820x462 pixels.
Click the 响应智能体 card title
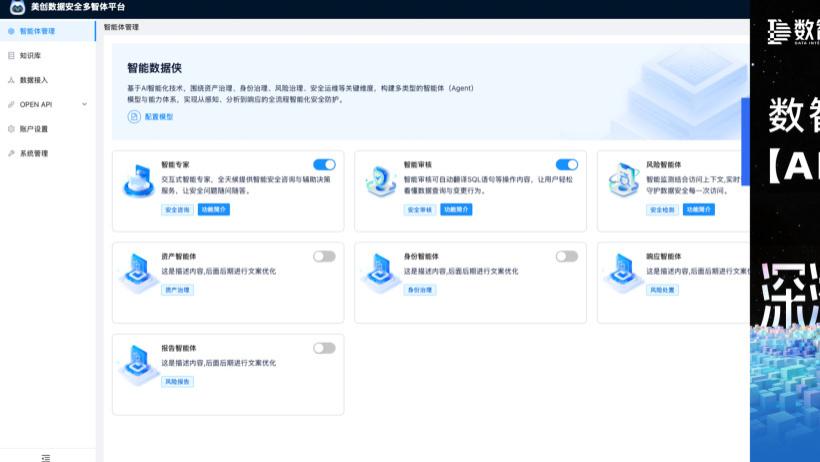(664, 256)
